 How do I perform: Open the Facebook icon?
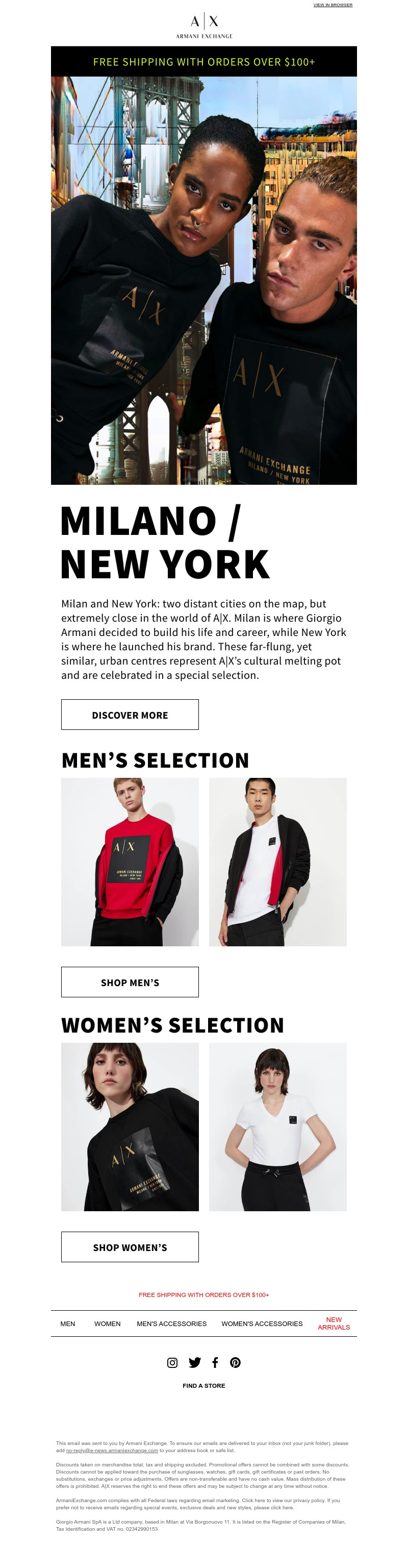coord(215,1362)
